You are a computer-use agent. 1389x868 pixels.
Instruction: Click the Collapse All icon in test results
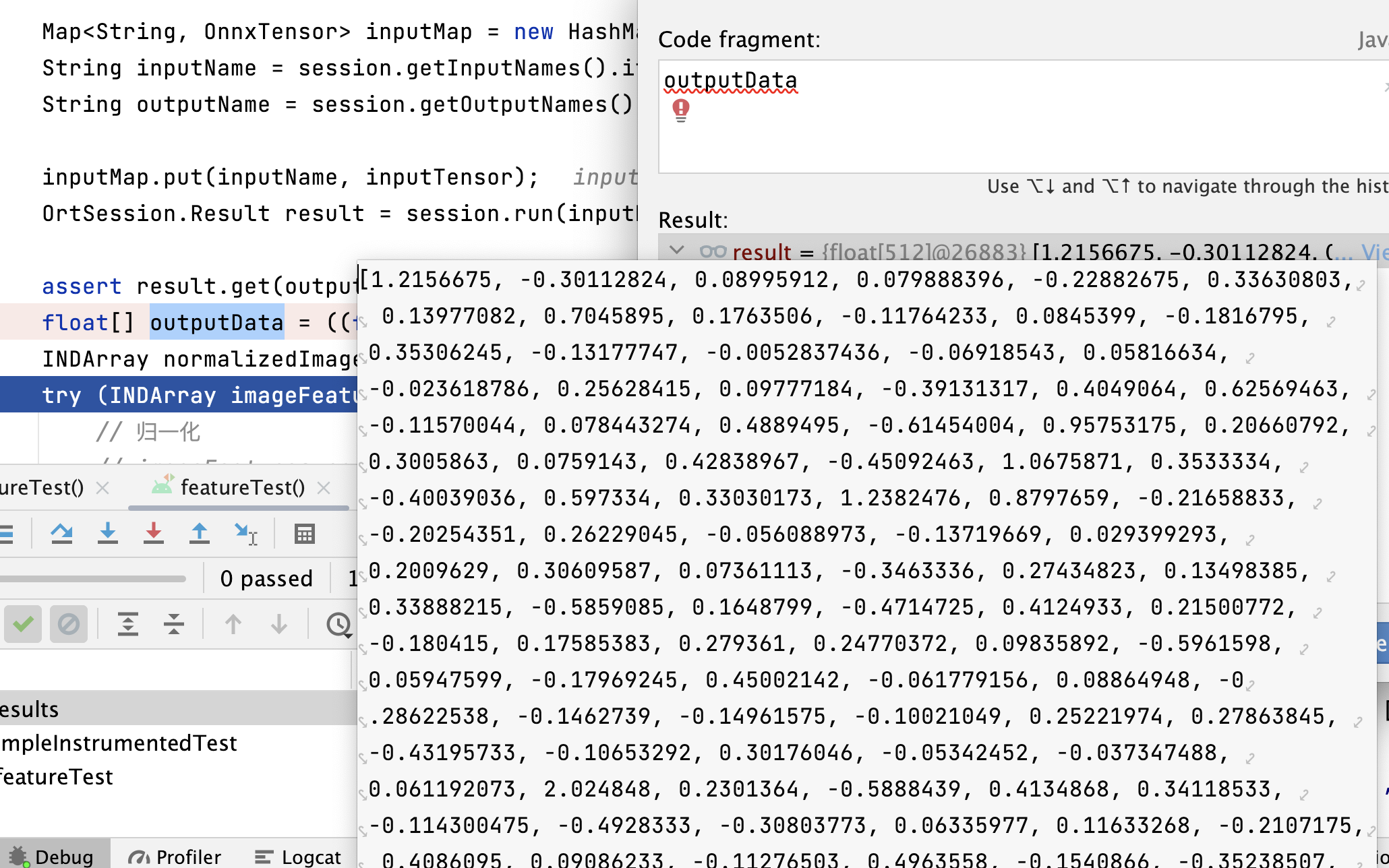173,625
